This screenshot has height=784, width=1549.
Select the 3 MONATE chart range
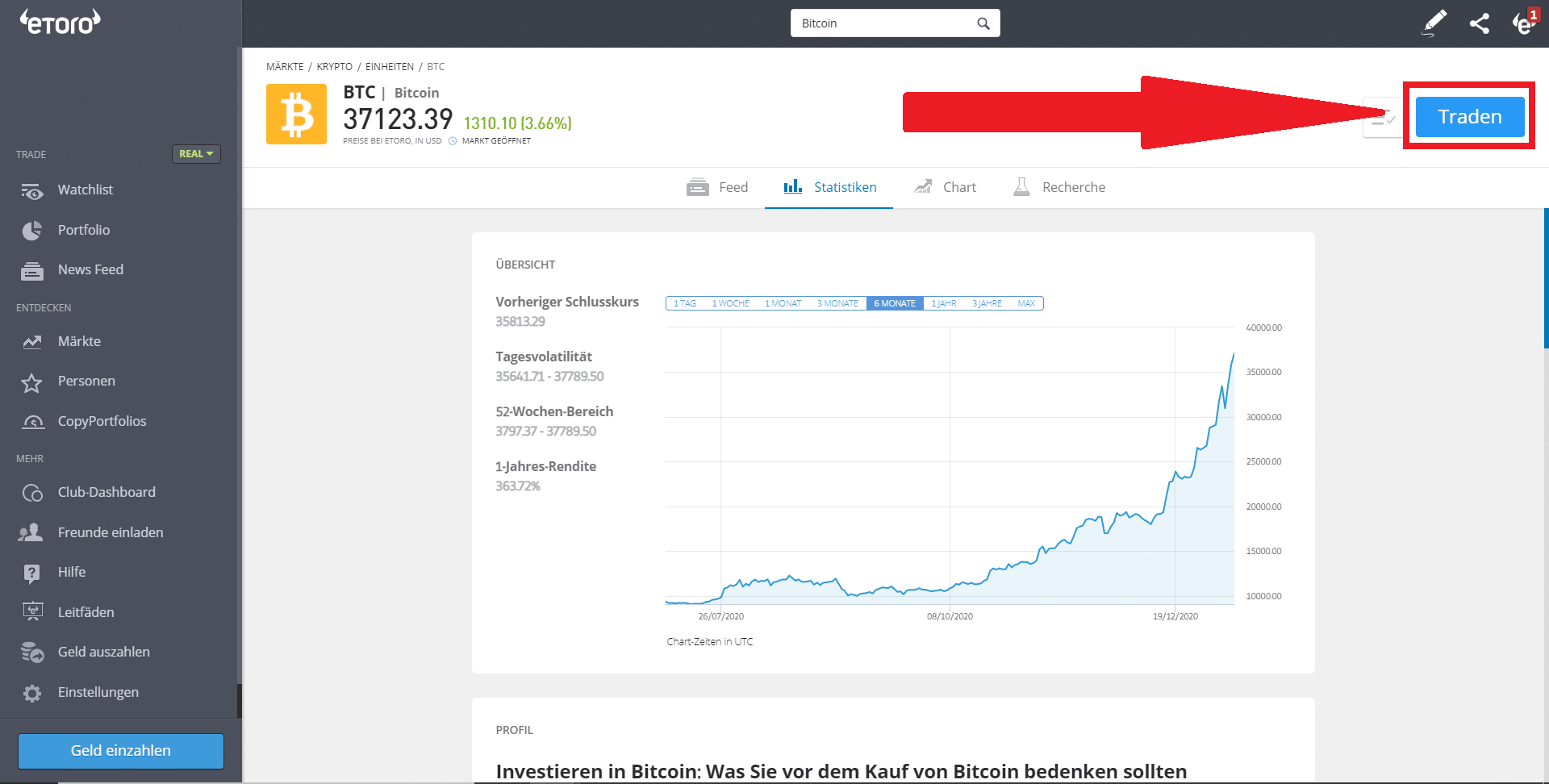pyautogui.click(x=837, y=304)
